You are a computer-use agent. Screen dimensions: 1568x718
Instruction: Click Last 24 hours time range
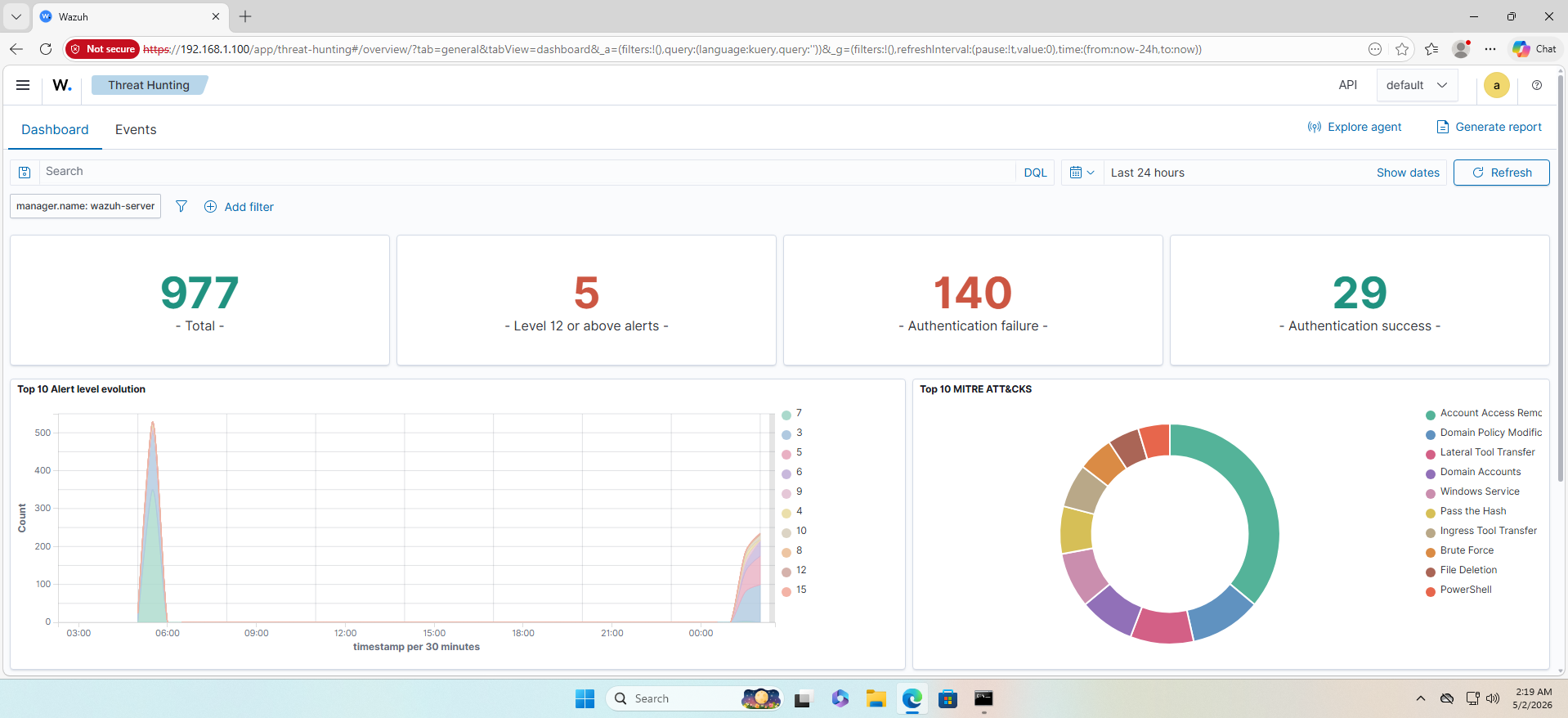tap(1148, 173)
